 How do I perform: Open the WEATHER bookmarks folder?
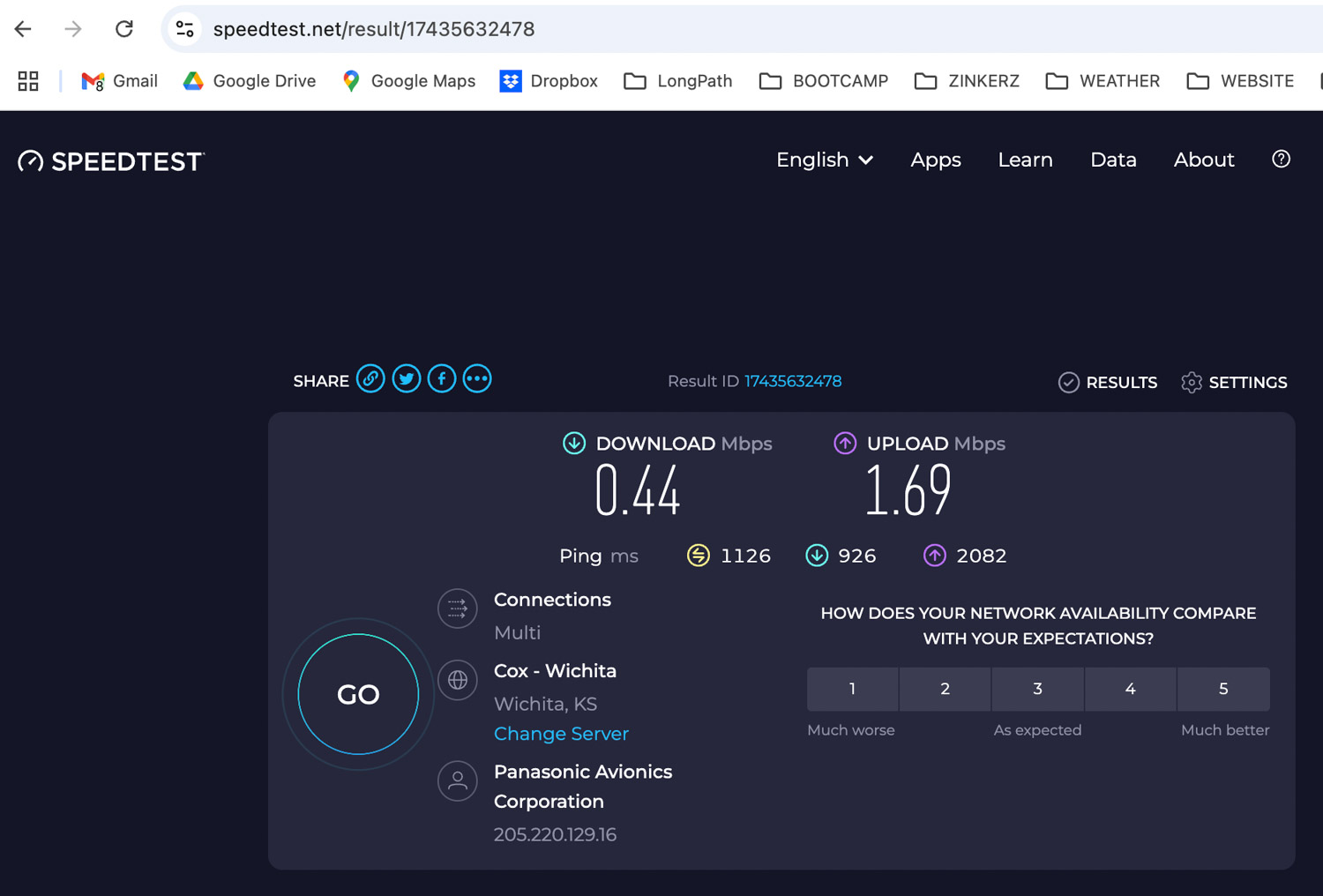coord(1102,81)
